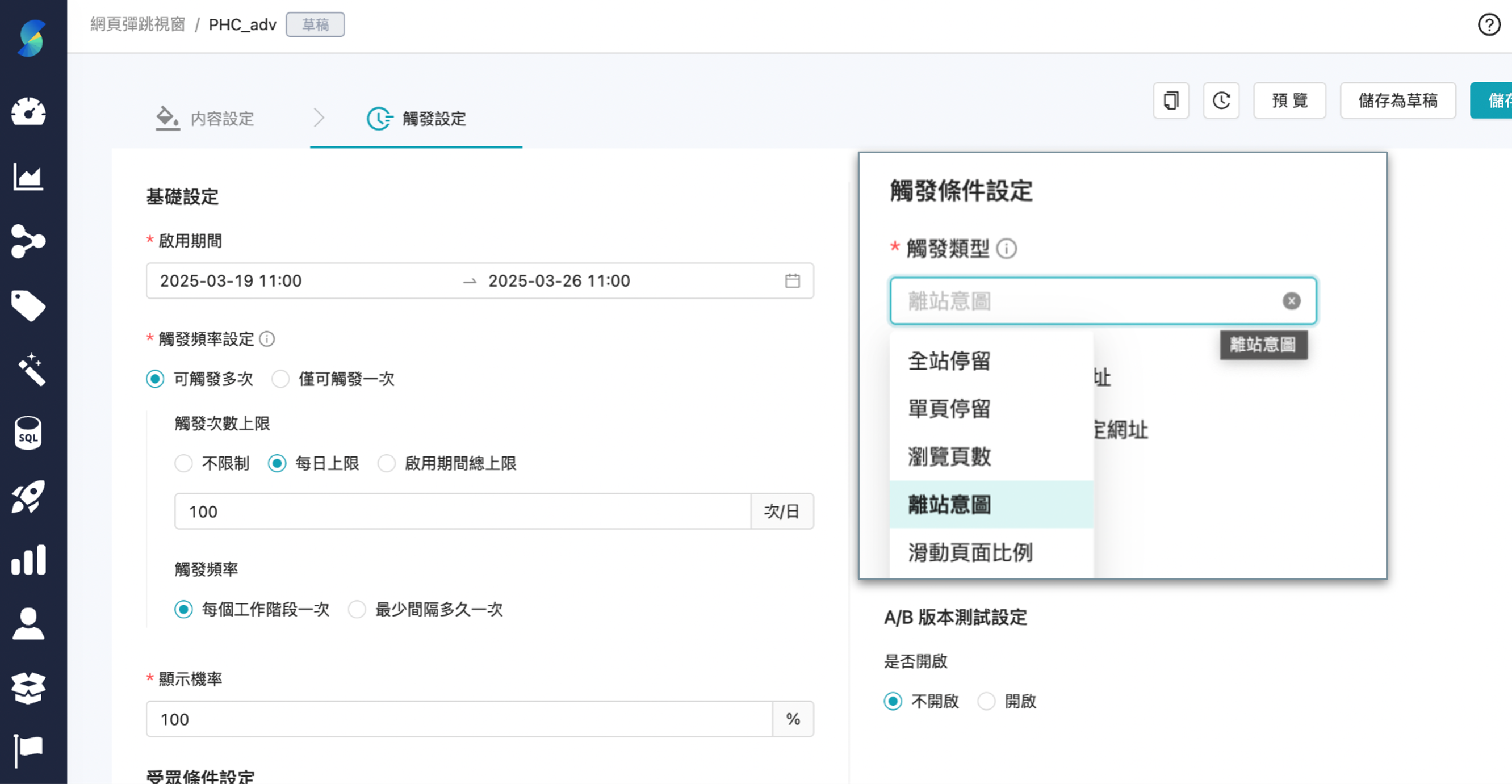1512x784 pixels.
Task: Choose the 不限制 frequency option
Action: tap(184, 464)
